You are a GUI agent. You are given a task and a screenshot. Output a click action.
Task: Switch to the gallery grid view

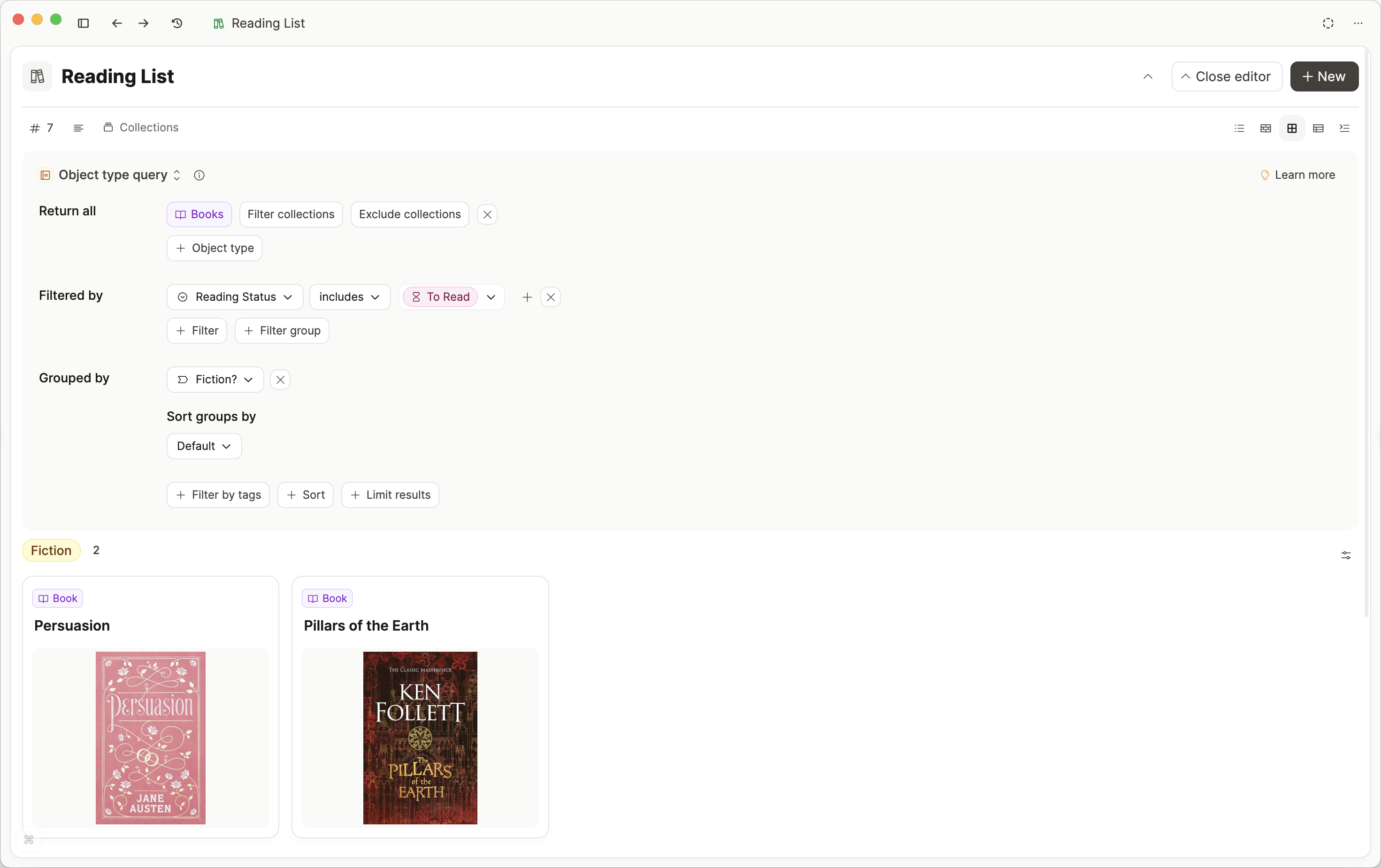(x=1291, y=128)
